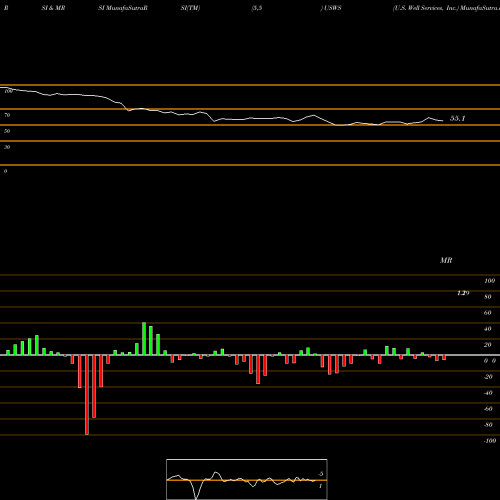Viewport: 500px width, 500px height.
Task: Click the MR axis label -100
Action: pos(490,441)
